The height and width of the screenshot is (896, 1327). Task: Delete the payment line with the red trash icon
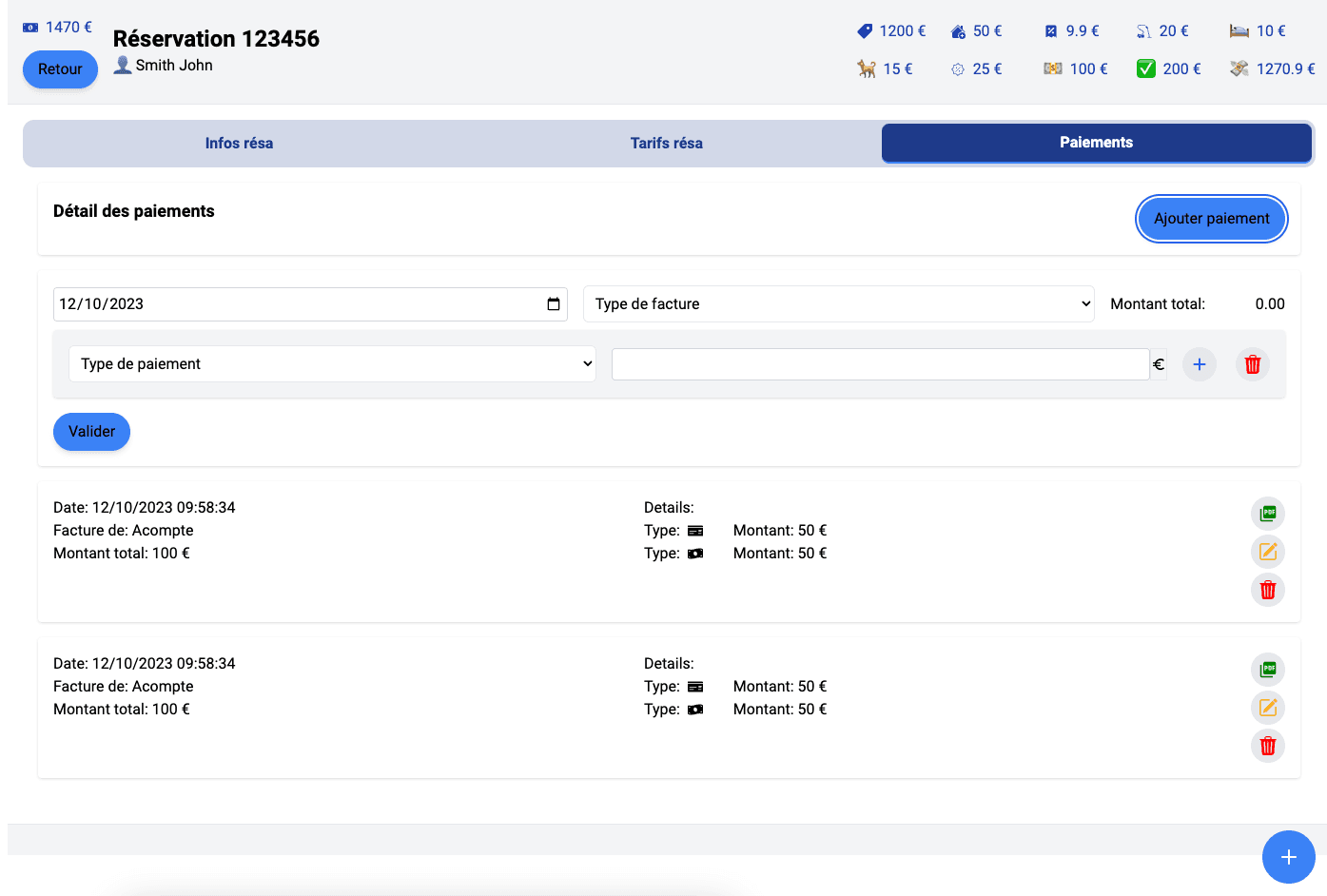1253,364
